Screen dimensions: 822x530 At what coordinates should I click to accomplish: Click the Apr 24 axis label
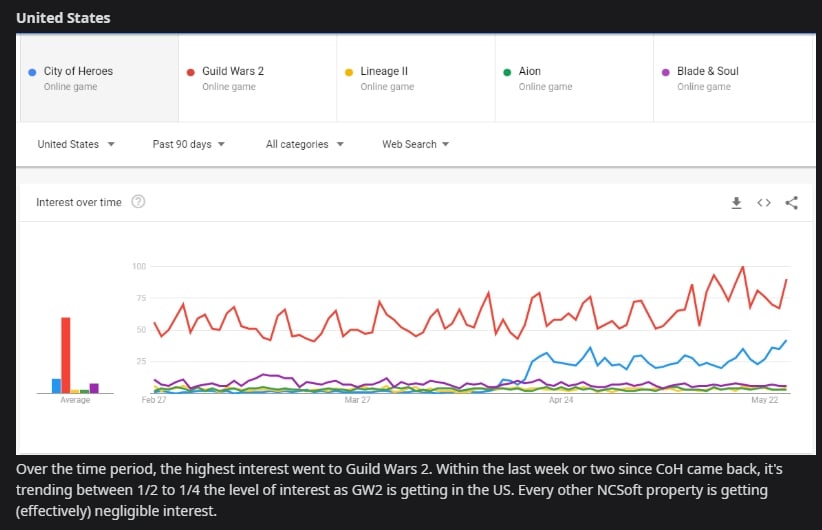[x=561, y=400]
